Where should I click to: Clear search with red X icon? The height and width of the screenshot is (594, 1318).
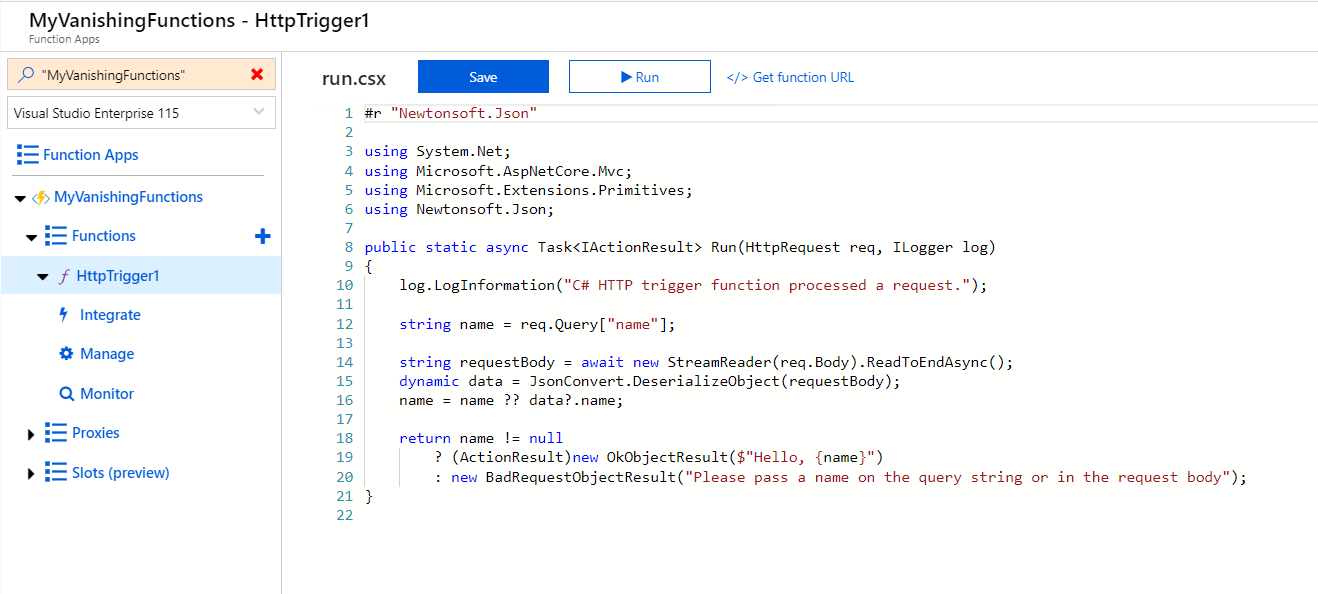(x=257, y=75)
